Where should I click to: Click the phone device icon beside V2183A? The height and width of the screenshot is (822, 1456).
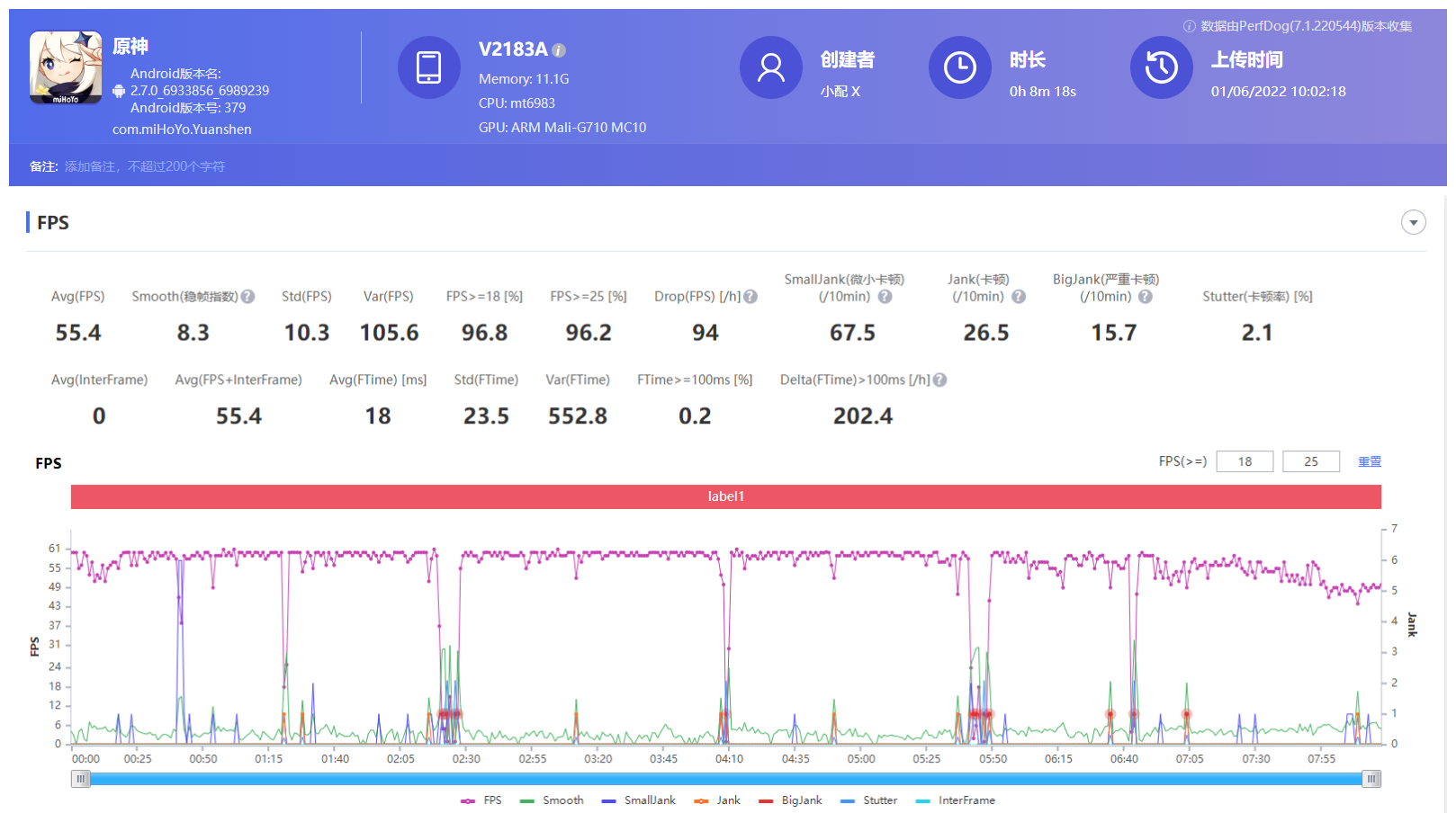click(x=429, y=67)
